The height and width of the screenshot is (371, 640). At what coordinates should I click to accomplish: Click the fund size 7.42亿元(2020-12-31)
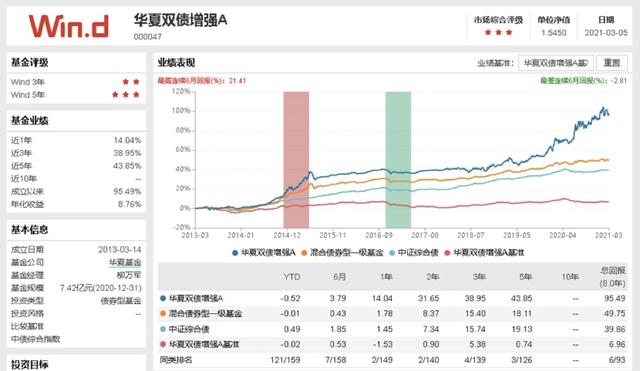point(101,288)
